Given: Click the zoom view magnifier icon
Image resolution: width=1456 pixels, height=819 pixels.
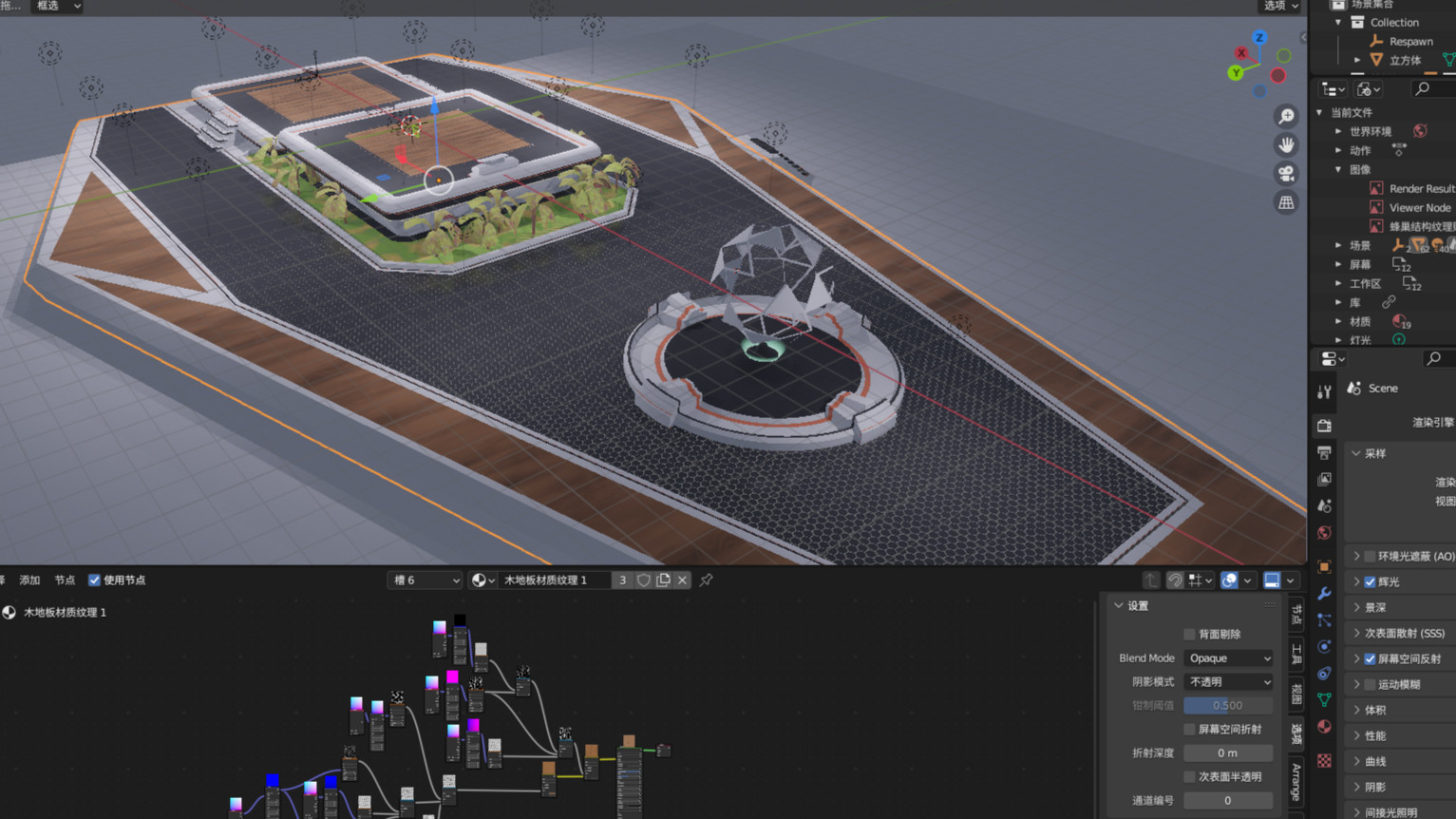Looking at the screenshot, I should [x=1286, y=116].
